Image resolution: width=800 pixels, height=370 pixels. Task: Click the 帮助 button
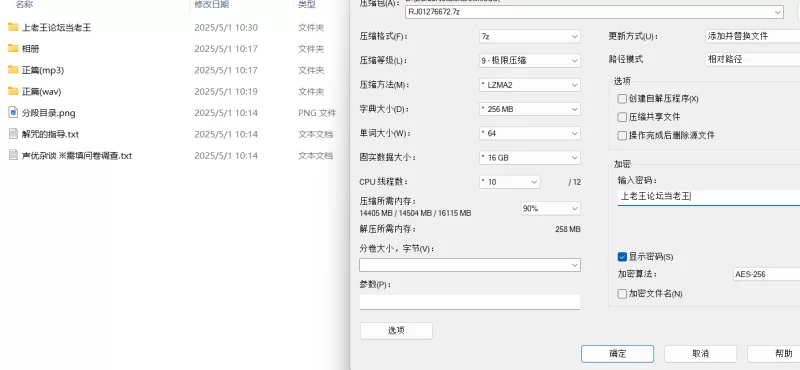(773, 353)
